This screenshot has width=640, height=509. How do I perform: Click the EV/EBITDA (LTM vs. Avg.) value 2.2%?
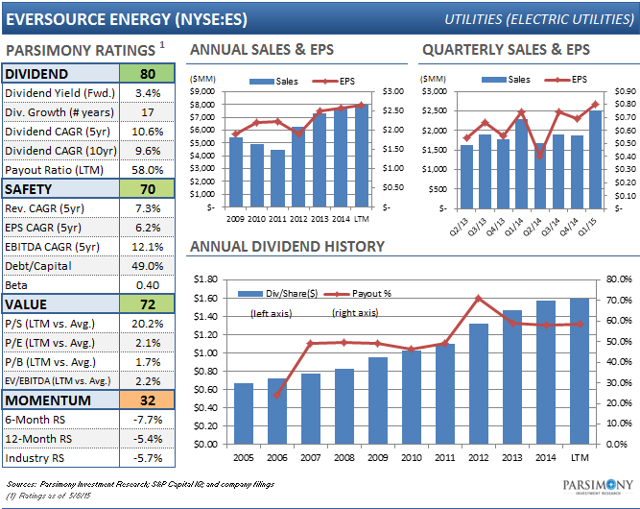pyautogui.click(x=147, y=381)
